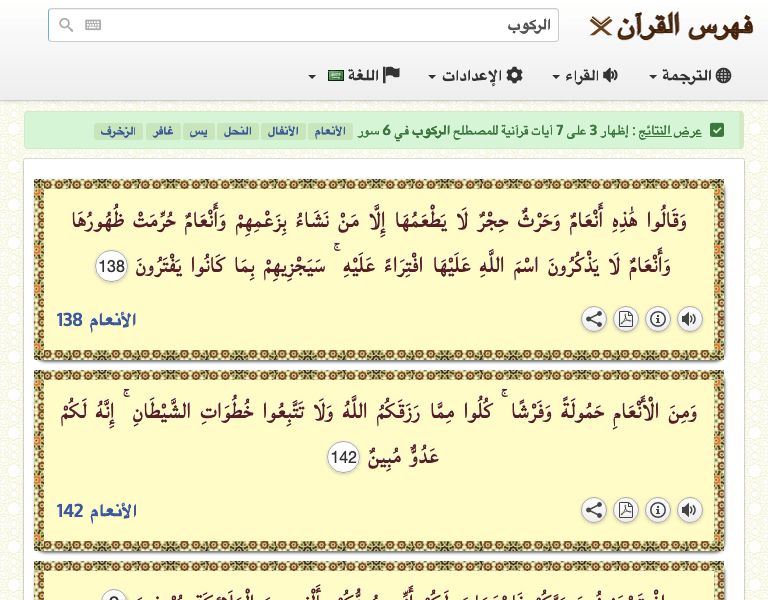Click the Saudi flag language indicator
The width and height of the screenshot is (768, 600).
336,76
